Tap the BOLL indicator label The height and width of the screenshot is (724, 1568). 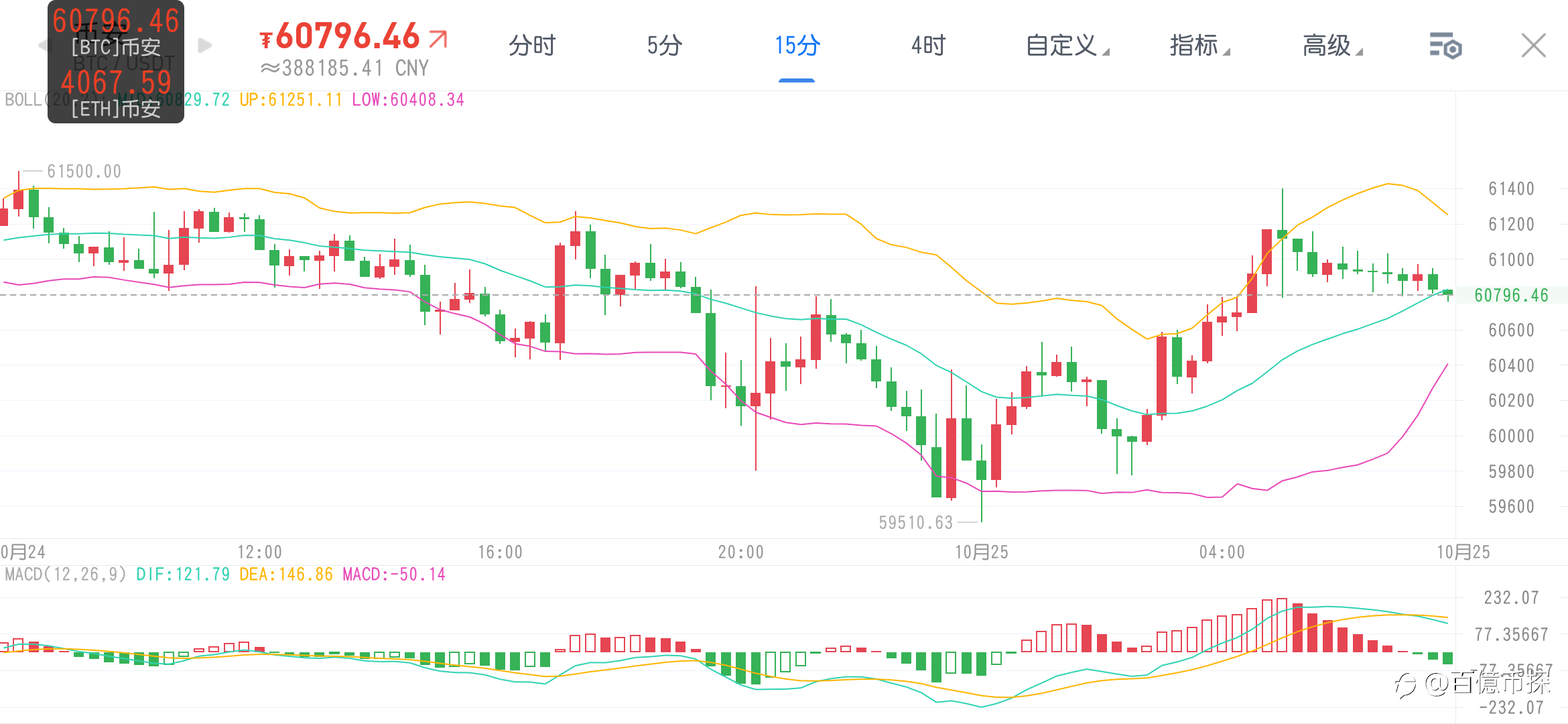(25, 100)
